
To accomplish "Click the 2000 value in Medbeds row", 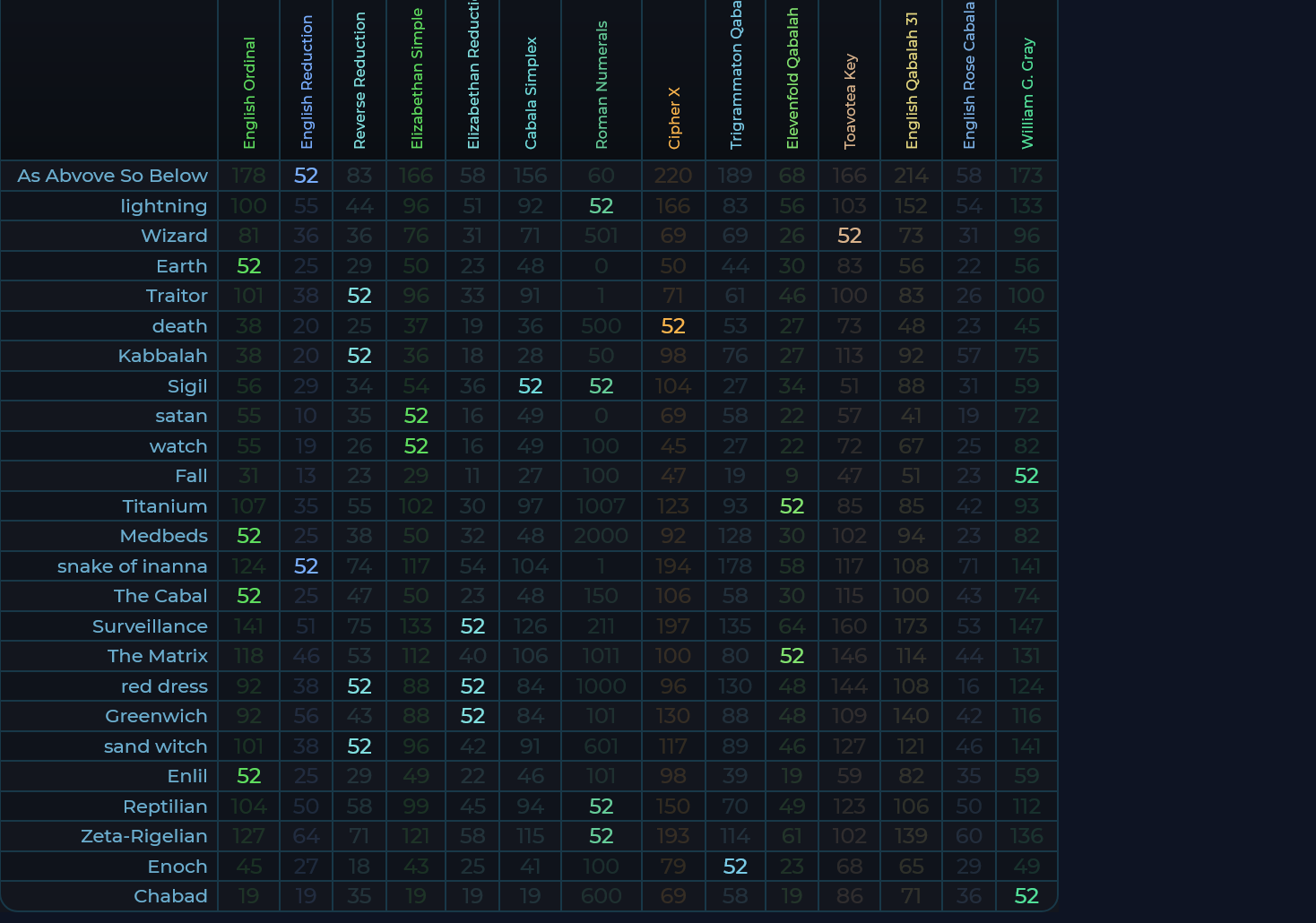I will point(601,536).
